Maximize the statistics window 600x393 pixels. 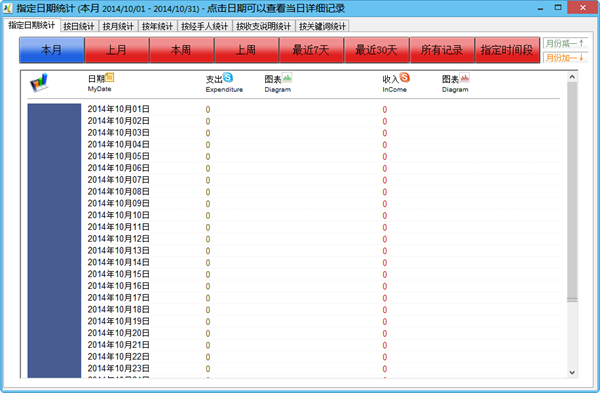(x=558, y=8)
